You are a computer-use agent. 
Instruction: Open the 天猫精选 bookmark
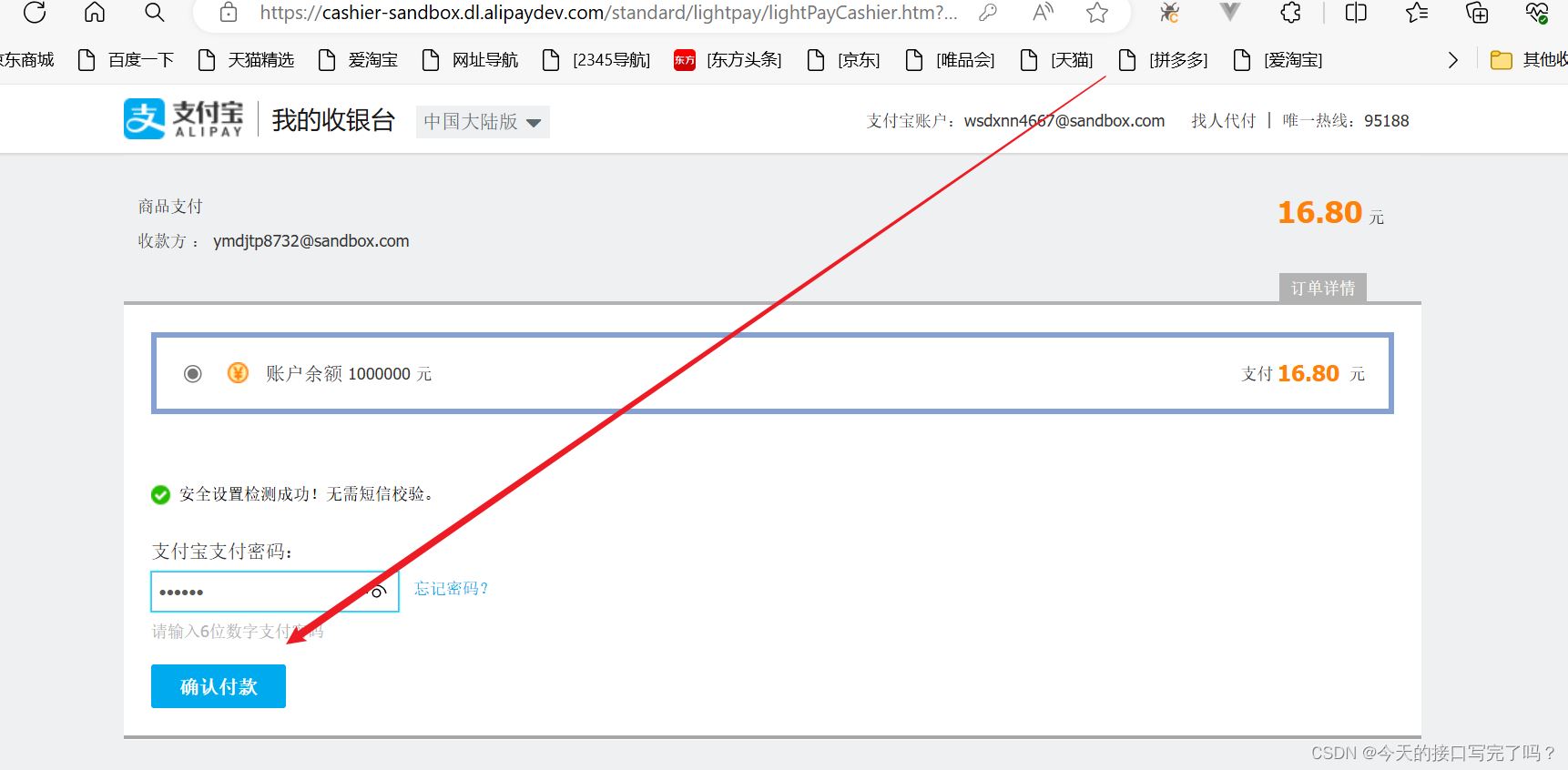point(246,60)
